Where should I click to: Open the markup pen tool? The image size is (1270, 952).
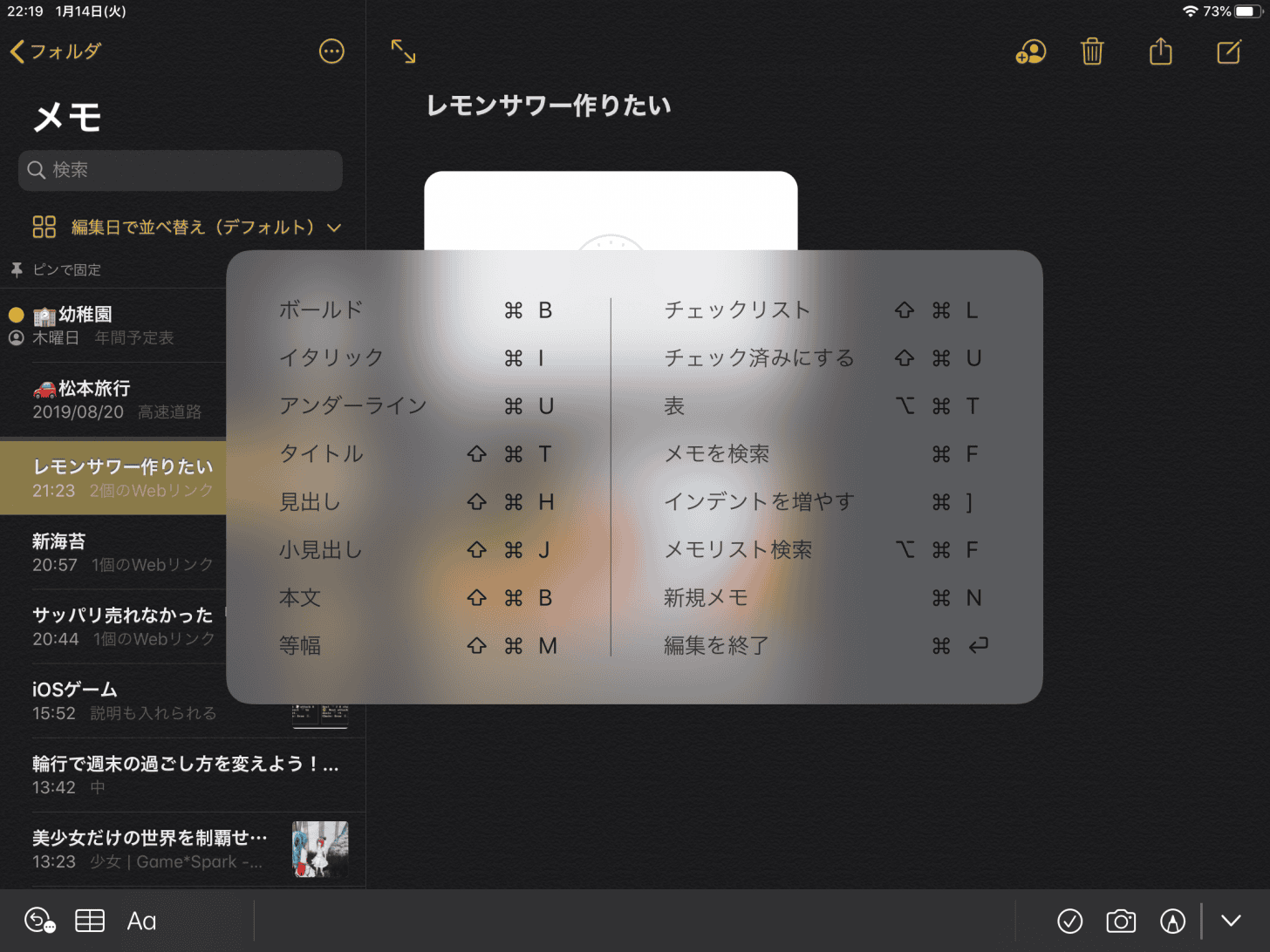point(1172,921)
